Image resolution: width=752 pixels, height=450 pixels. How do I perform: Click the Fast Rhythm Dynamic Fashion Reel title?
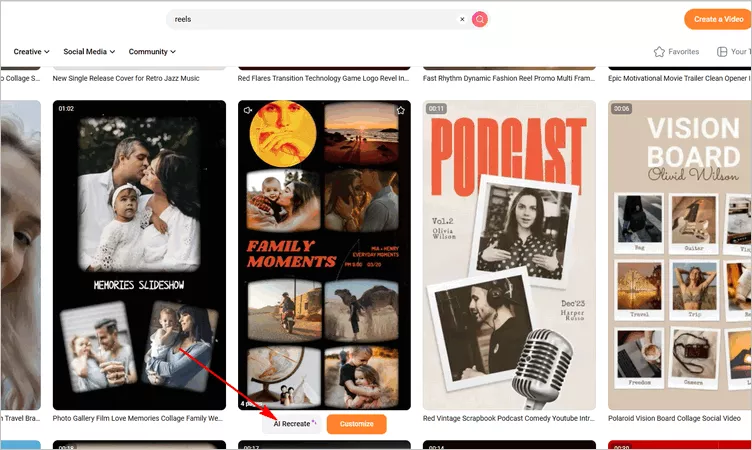(509, 78)
